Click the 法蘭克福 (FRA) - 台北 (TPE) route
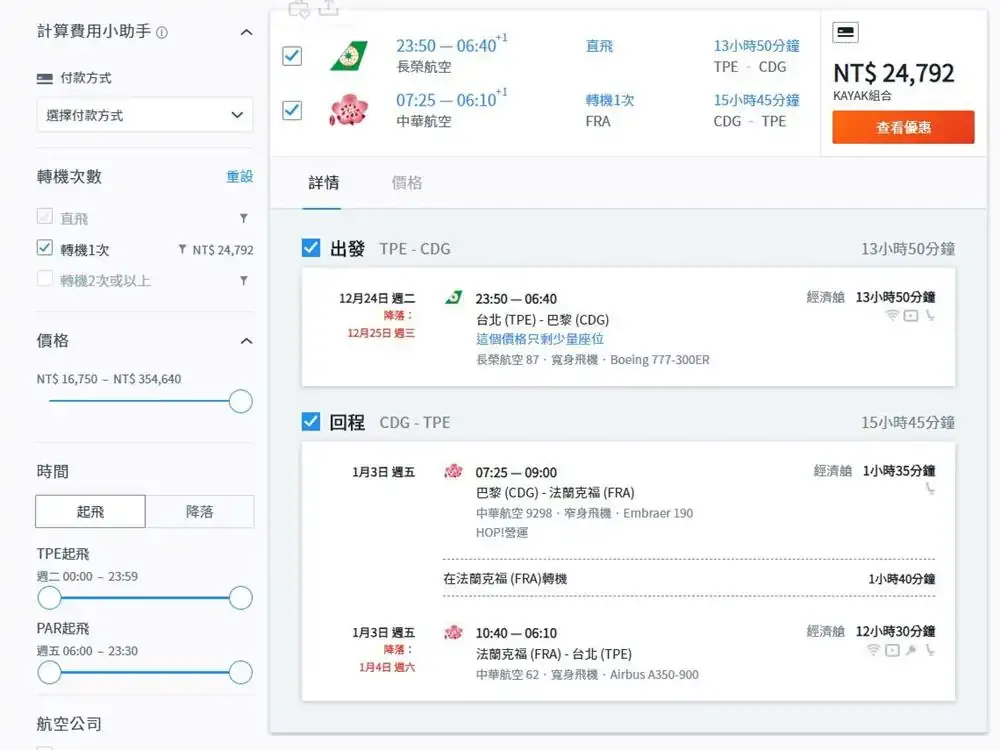1000x750 pixels. pos(554,654)
